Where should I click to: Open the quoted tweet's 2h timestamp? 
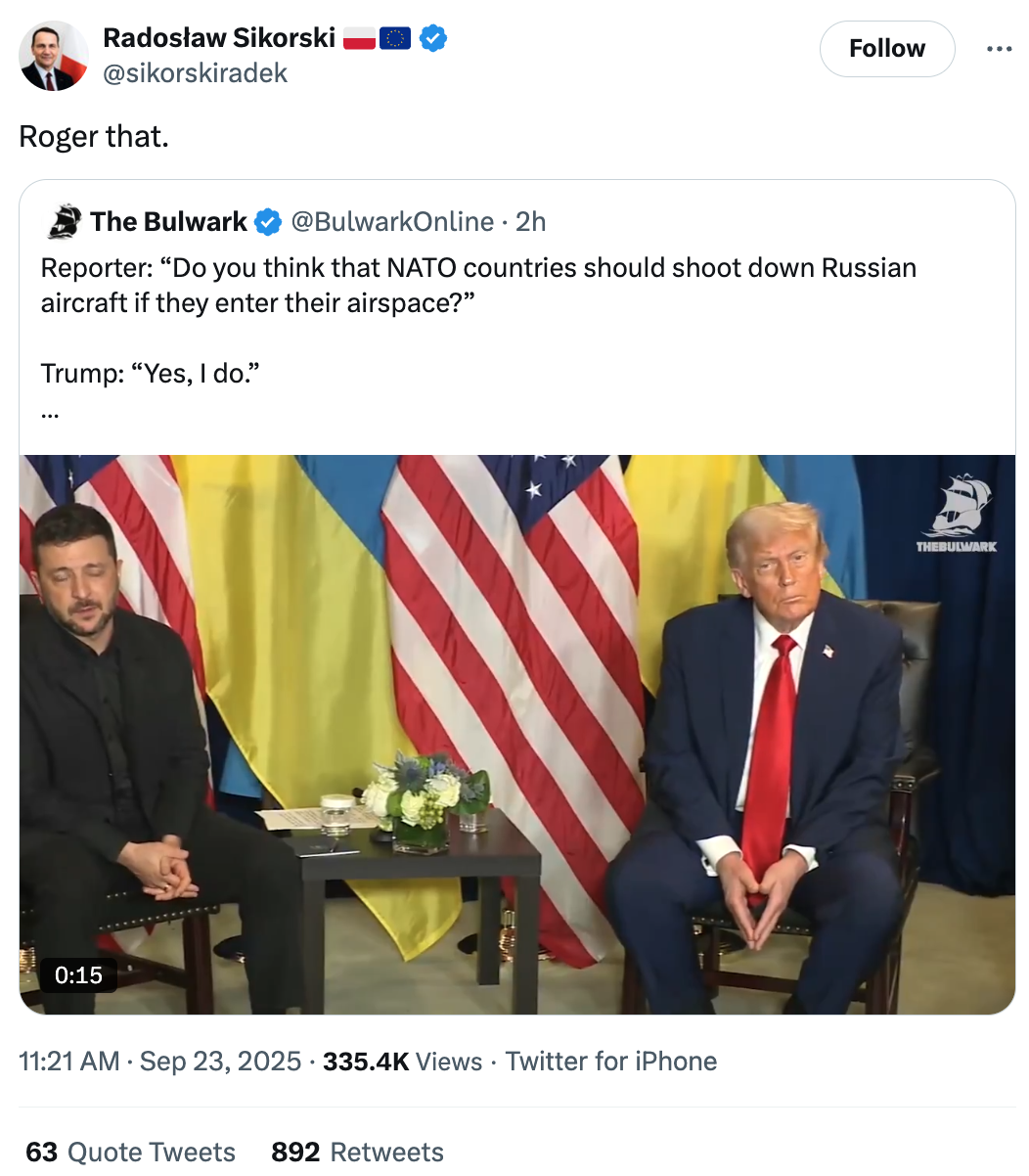click(x=531, y=222)
